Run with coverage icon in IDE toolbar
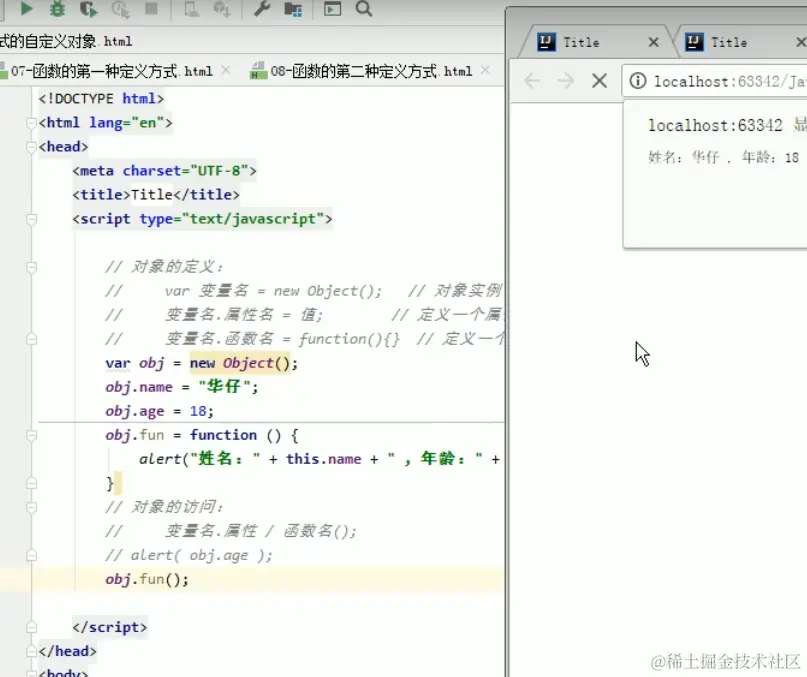The height and width of the screenshot is (677, 807). tap(89, 9)
